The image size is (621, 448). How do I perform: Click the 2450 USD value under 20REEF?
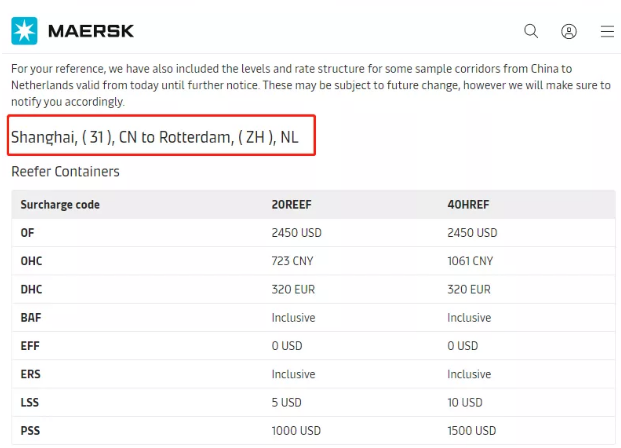pyautogui.click(x=297, y=233)
